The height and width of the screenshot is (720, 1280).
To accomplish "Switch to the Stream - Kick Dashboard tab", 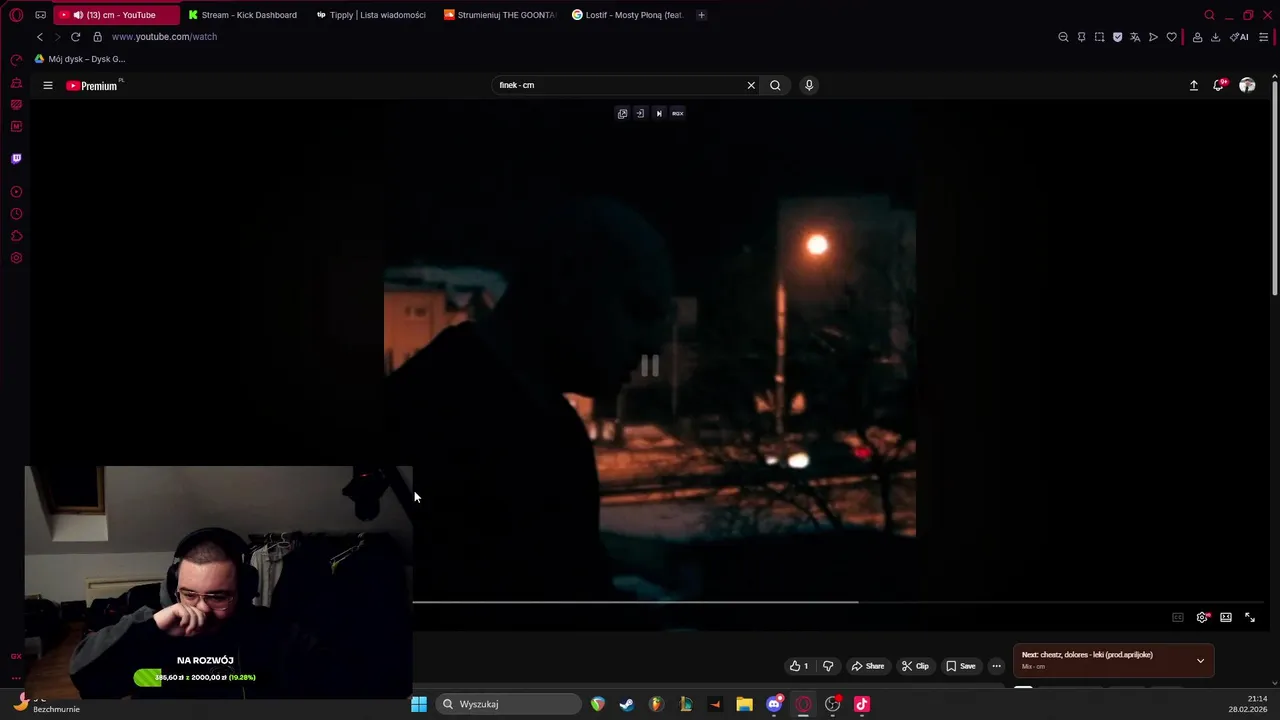I will [x=243, y=15].
